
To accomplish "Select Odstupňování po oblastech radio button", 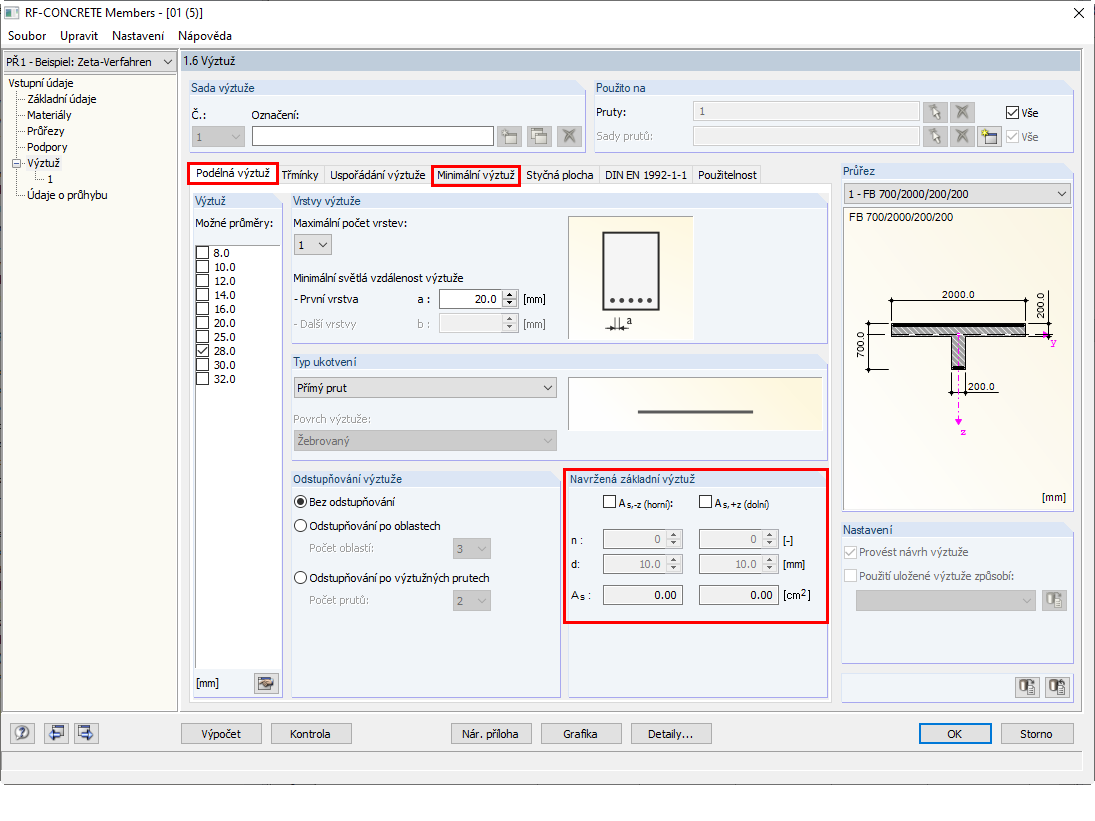I will (300, 526).
